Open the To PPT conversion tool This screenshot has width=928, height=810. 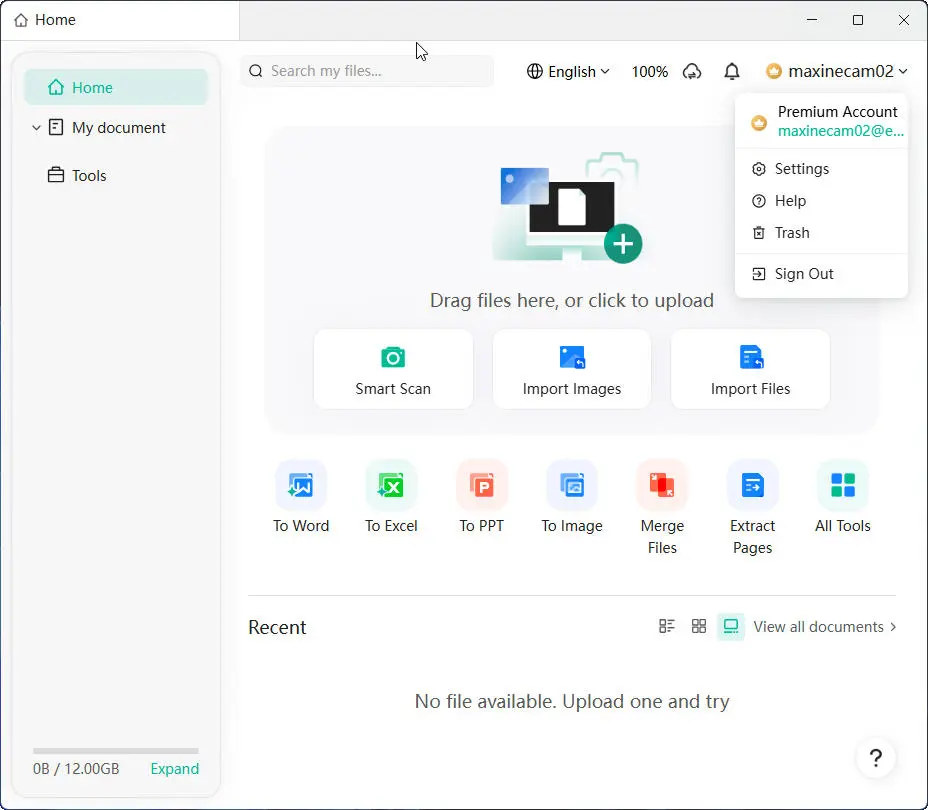482,498
